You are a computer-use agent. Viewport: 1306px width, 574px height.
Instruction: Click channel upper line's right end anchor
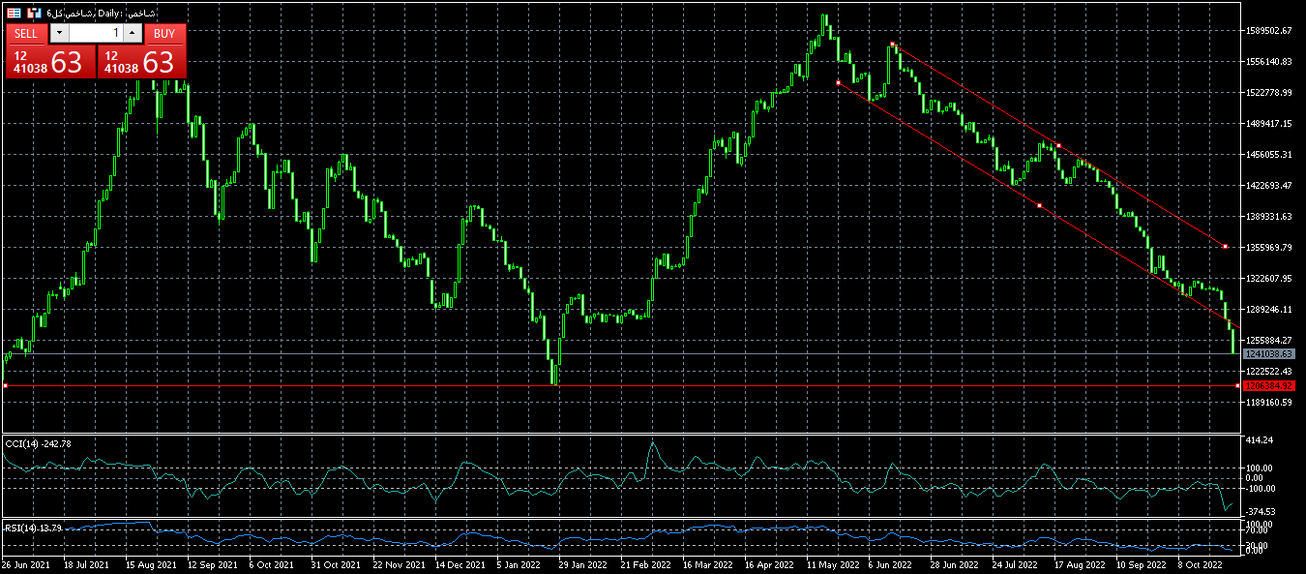(x=1225, y=246)
